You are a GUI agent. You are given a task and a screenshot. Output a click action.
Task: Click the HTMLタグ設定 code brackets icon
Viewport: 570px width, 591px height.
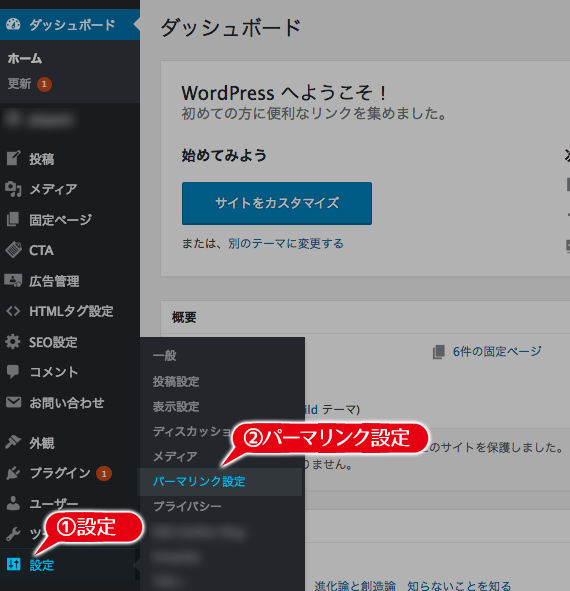13,311
